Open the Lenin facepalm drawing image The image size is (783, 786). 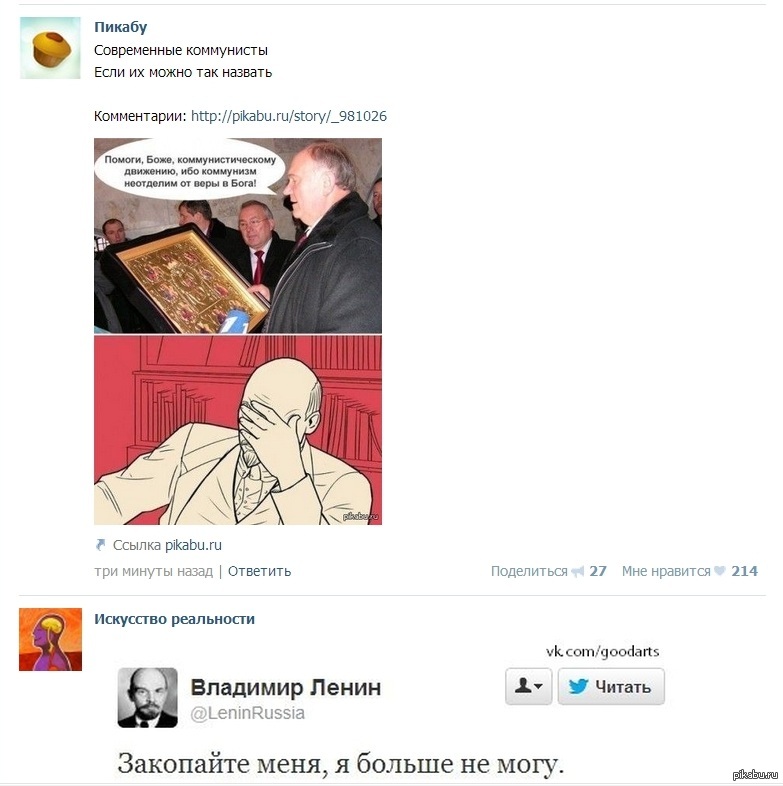238,430
